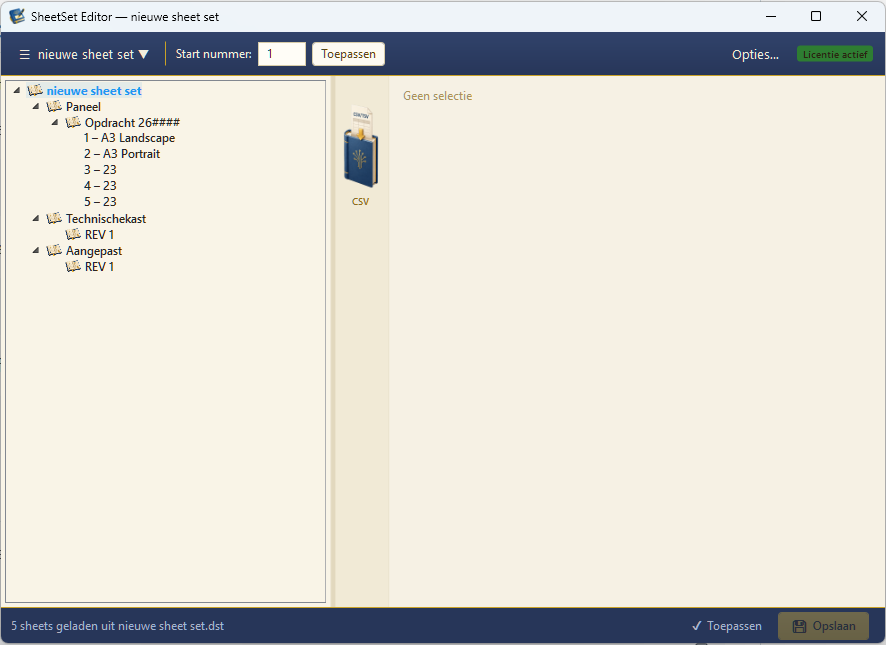This screenshot has width=886, height=645.
Task: Click the book icon of root nieuwe sheet set
Action: [x=35, y=90]
